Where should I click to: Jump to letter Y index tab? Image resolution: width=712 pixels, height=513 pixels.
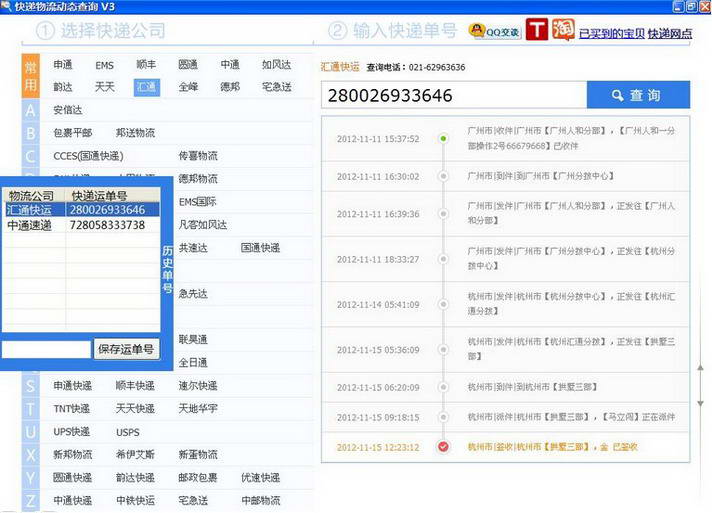[x=30, y=478]
